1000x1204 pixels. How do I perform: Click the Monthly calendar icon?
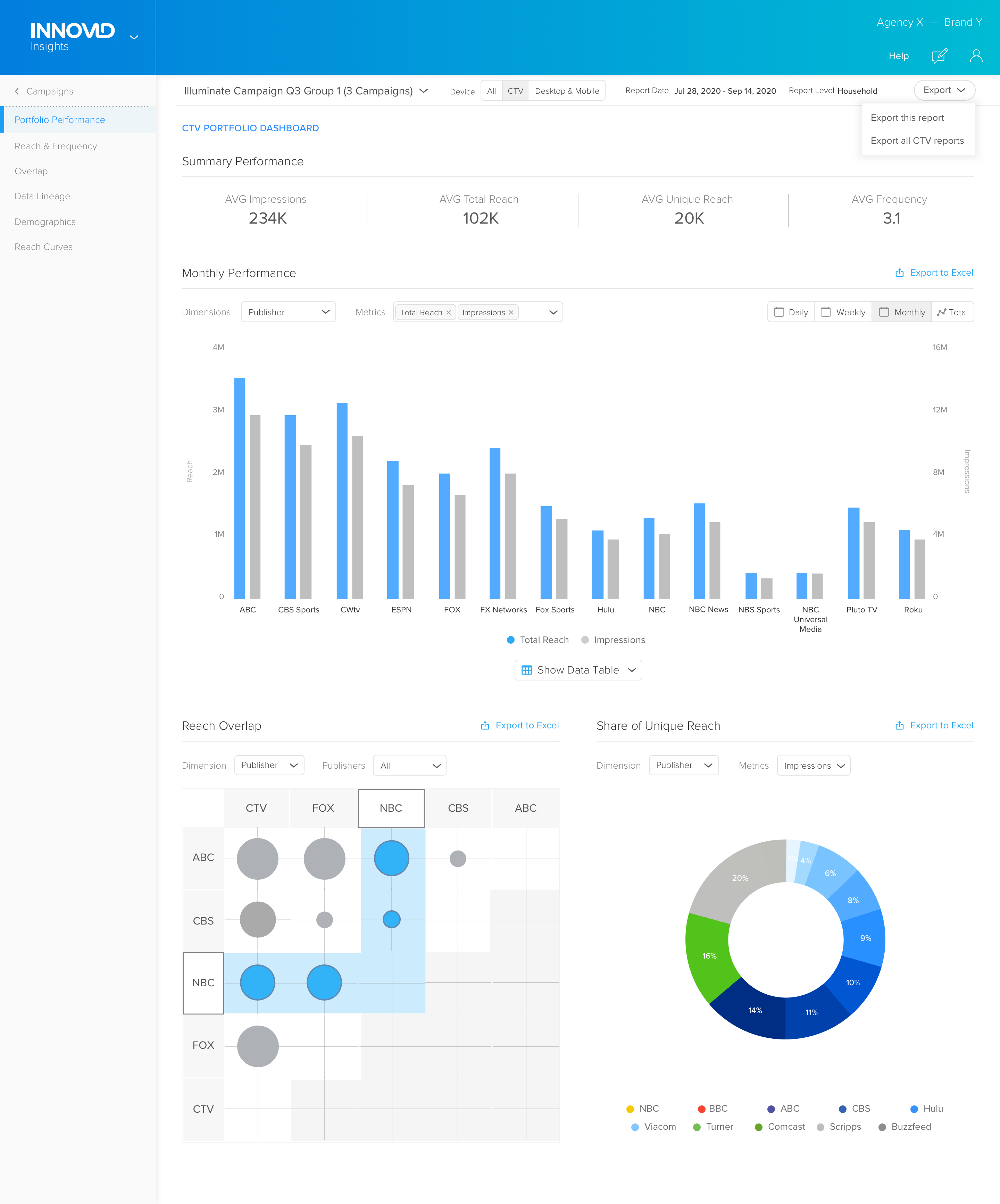(x=884, y=312)
